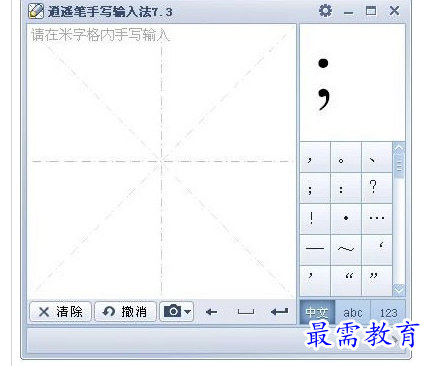Screen dimensions: 428x366
Task: Undo last stroke with 撤消 button
Action: 125,312
